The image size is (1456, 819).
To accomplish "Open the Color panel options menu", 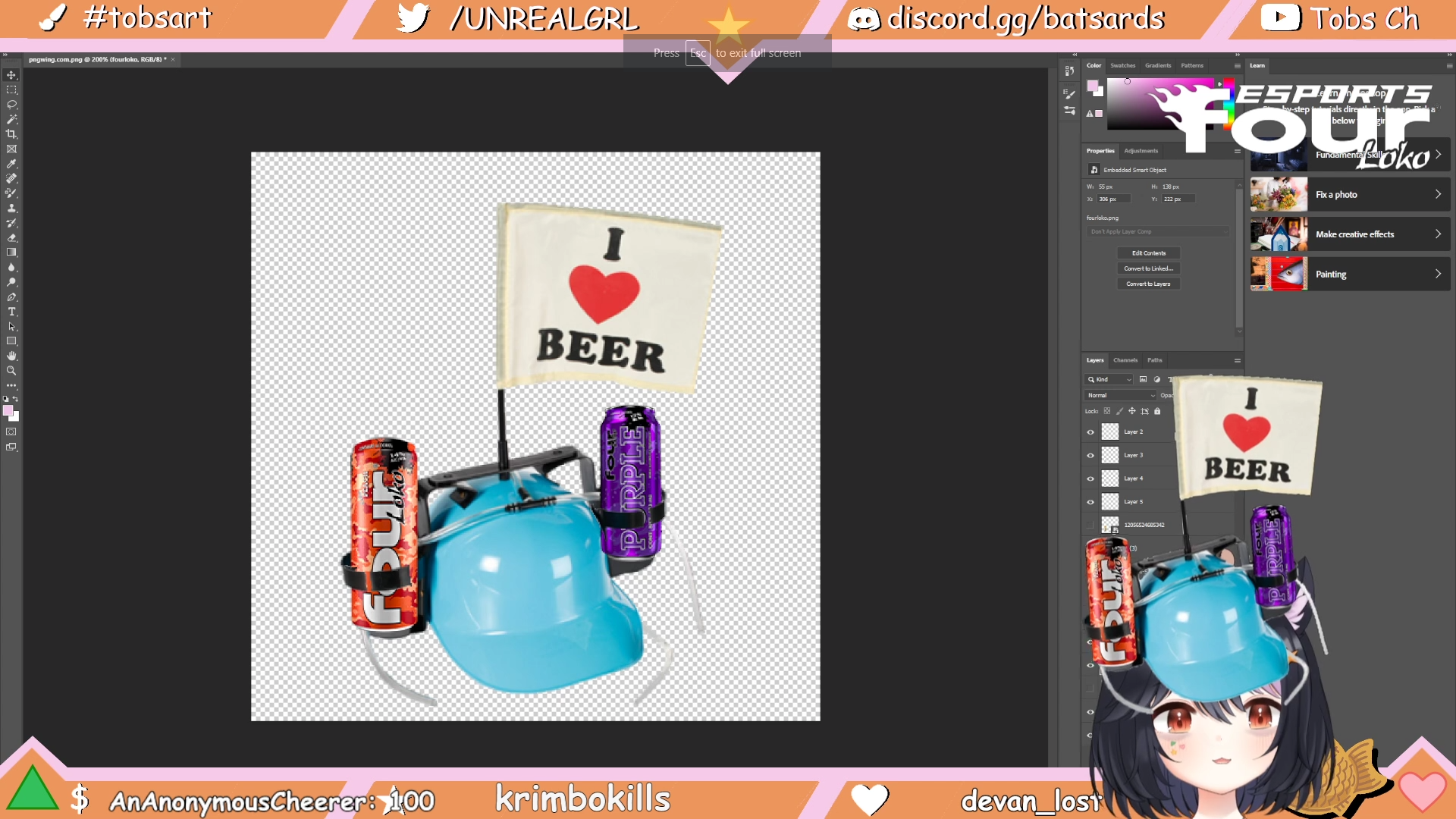I will [1237, 66].
